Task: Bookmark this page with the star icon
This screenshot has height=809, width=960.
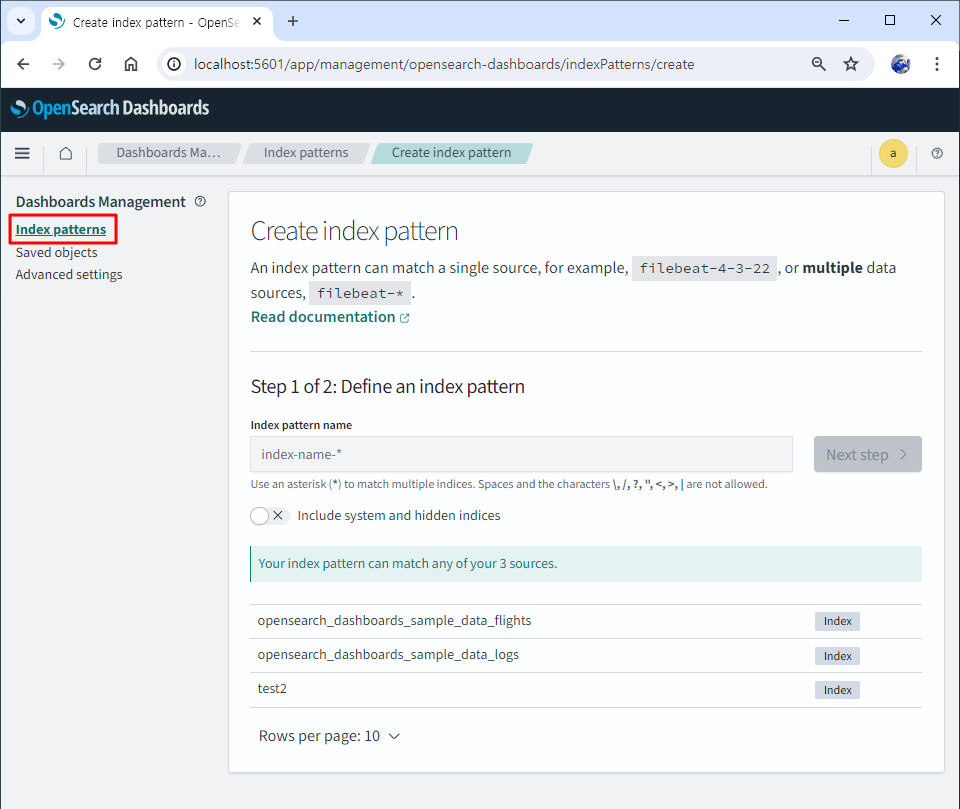Action: [851, 64]
